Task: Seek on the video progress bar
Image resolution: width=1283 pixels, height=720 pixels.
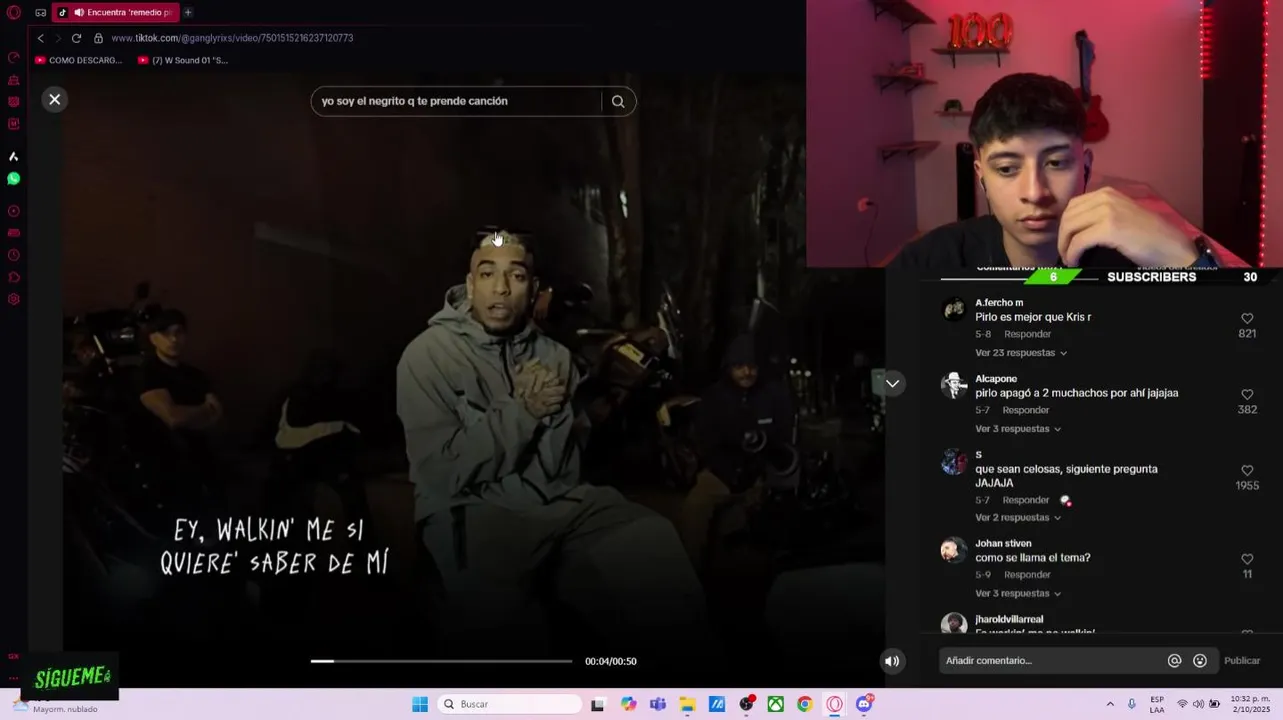Action: point(441,661)
